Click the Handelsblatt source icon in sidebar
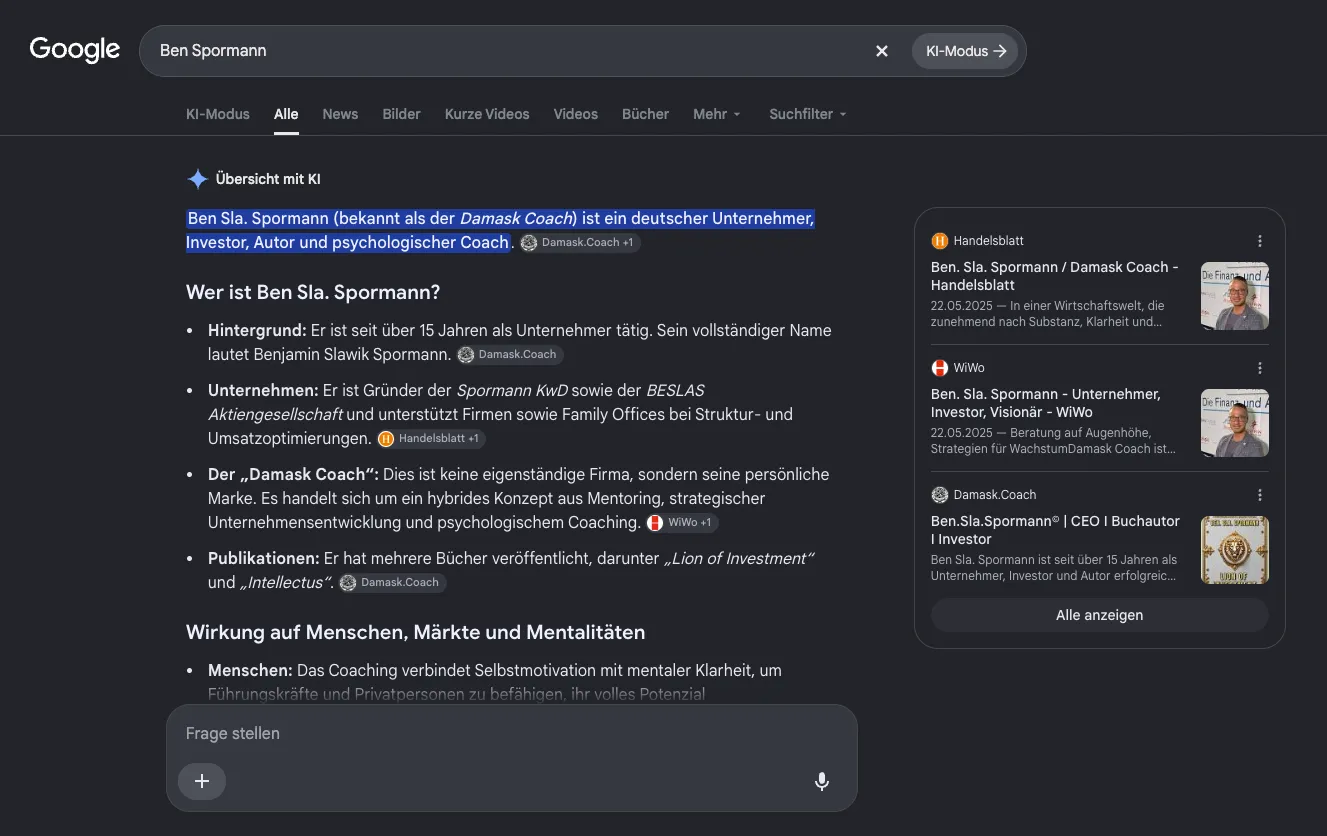Screen dimensions: 1327x836 939,241
